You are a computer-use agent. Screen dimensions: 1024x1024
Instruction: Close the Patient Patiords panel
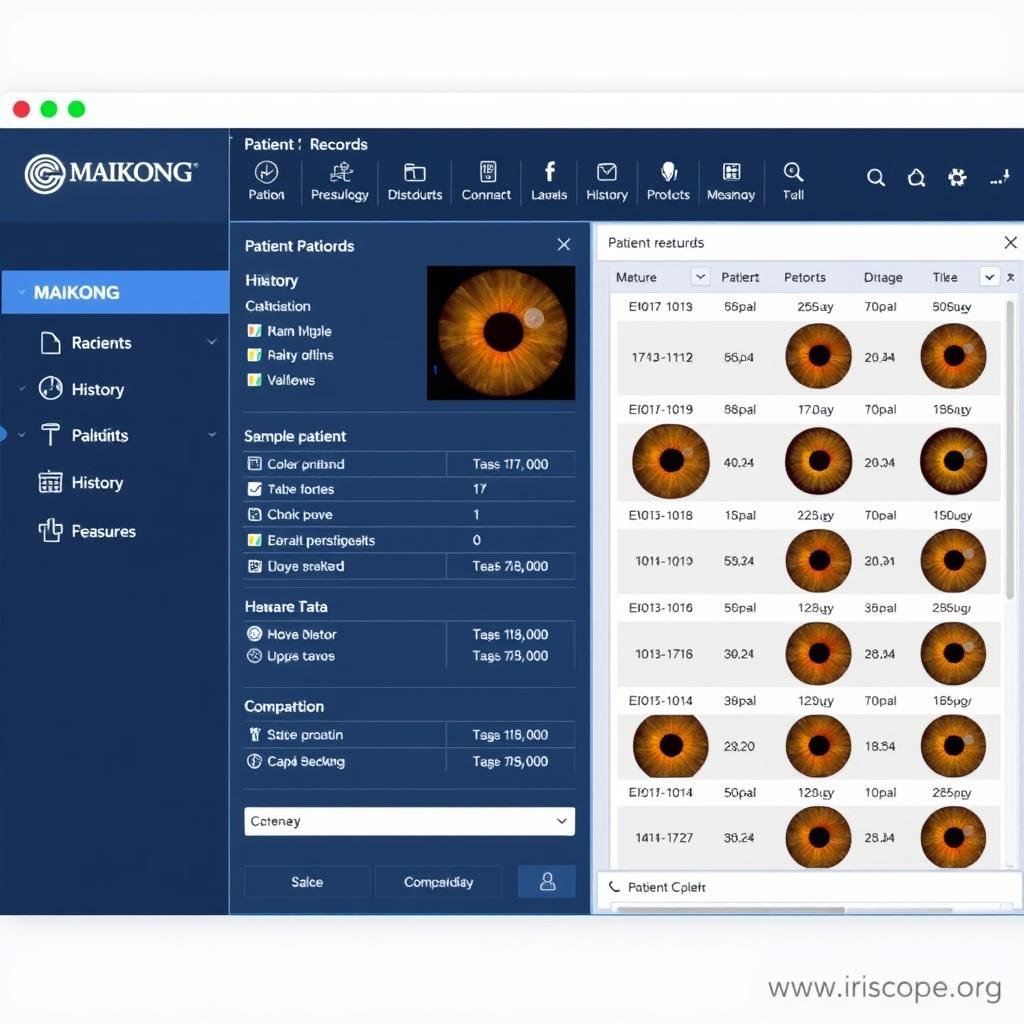(564, 245)
